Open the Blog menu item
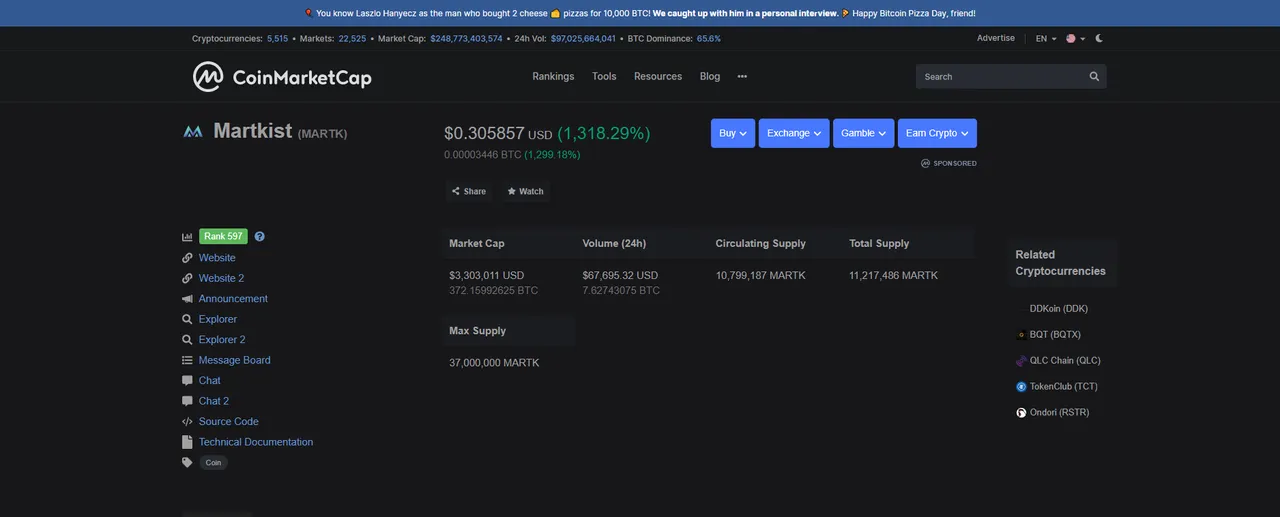The height and width of the screenshot is (517, 1280). tap(710, 76)
